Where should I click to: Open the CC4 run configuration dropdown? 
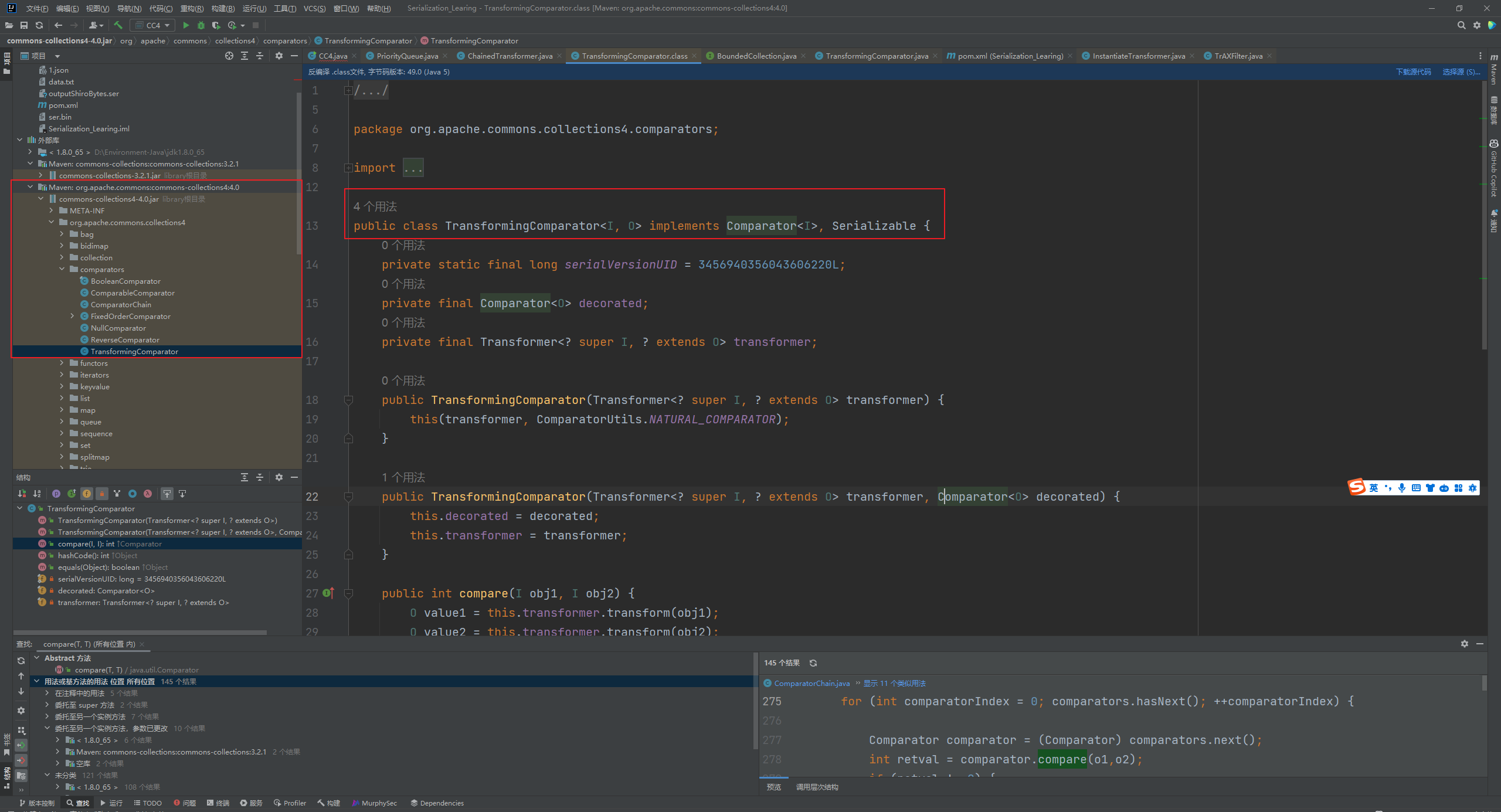click(152, 25)
